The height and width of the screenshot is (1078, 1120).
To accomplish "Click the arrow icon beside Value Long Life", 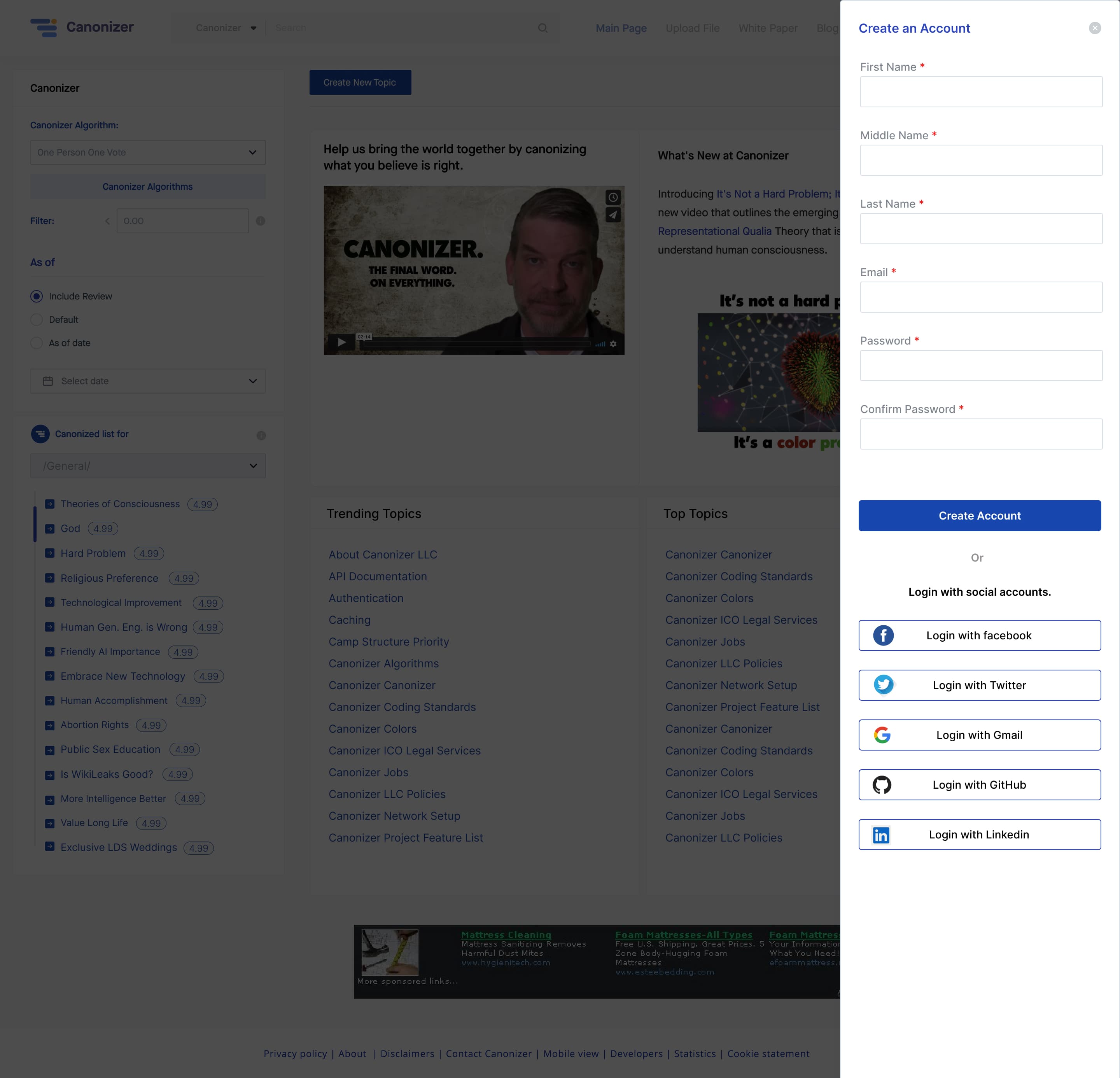I will click(50, 823).
